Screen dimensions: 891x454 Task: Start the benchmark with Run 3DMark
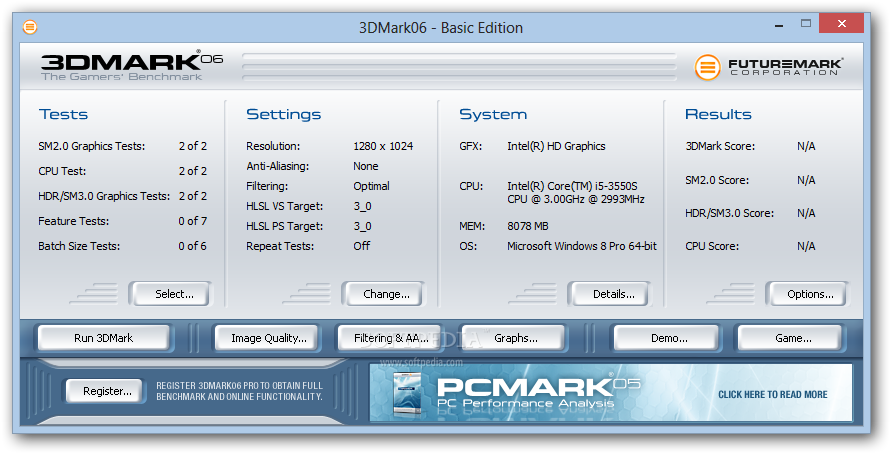point(103,338)
